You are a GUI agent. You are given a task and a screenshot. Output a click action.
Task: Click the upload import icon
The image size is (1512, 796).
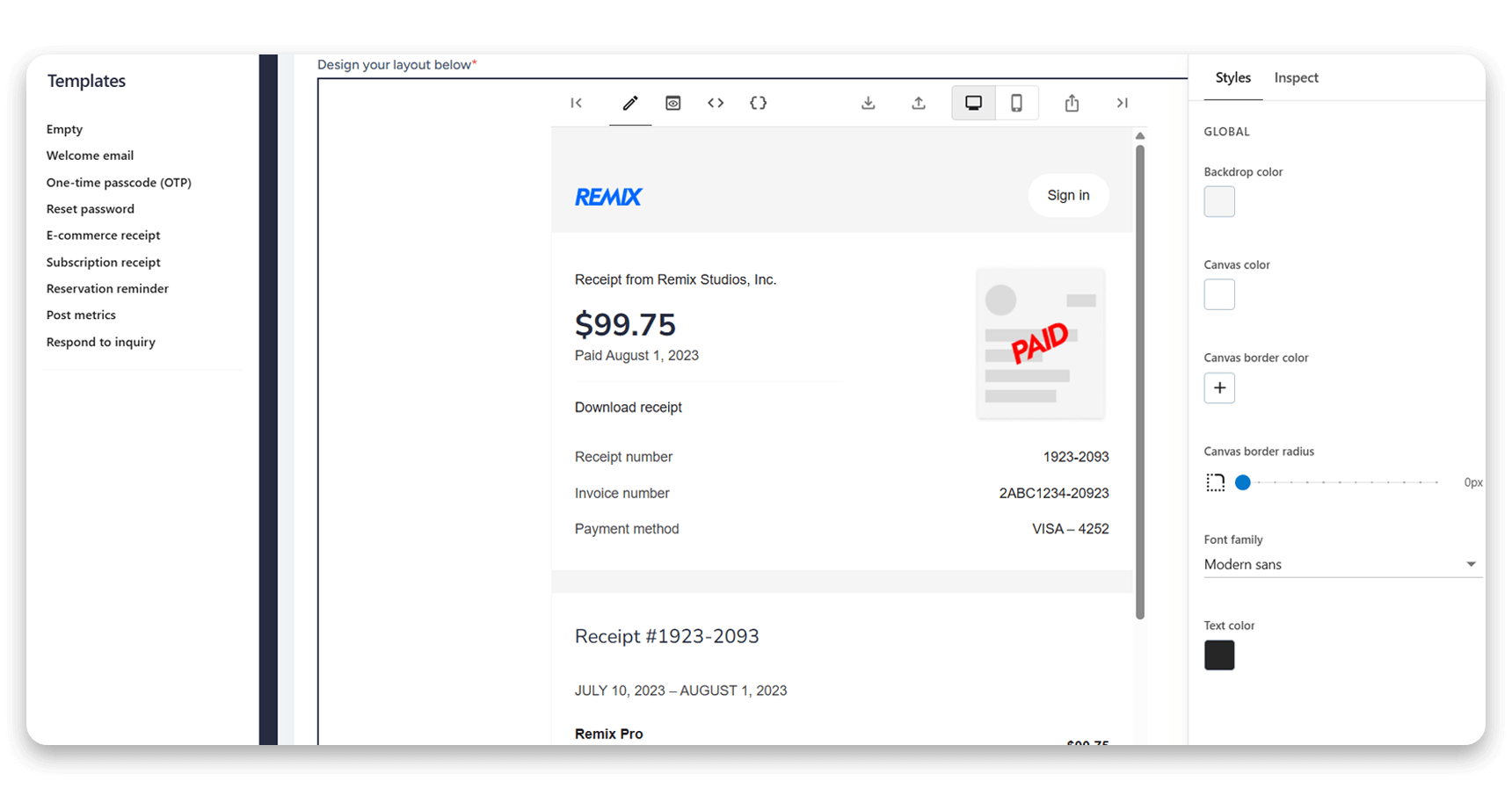[x=918, y=103]
